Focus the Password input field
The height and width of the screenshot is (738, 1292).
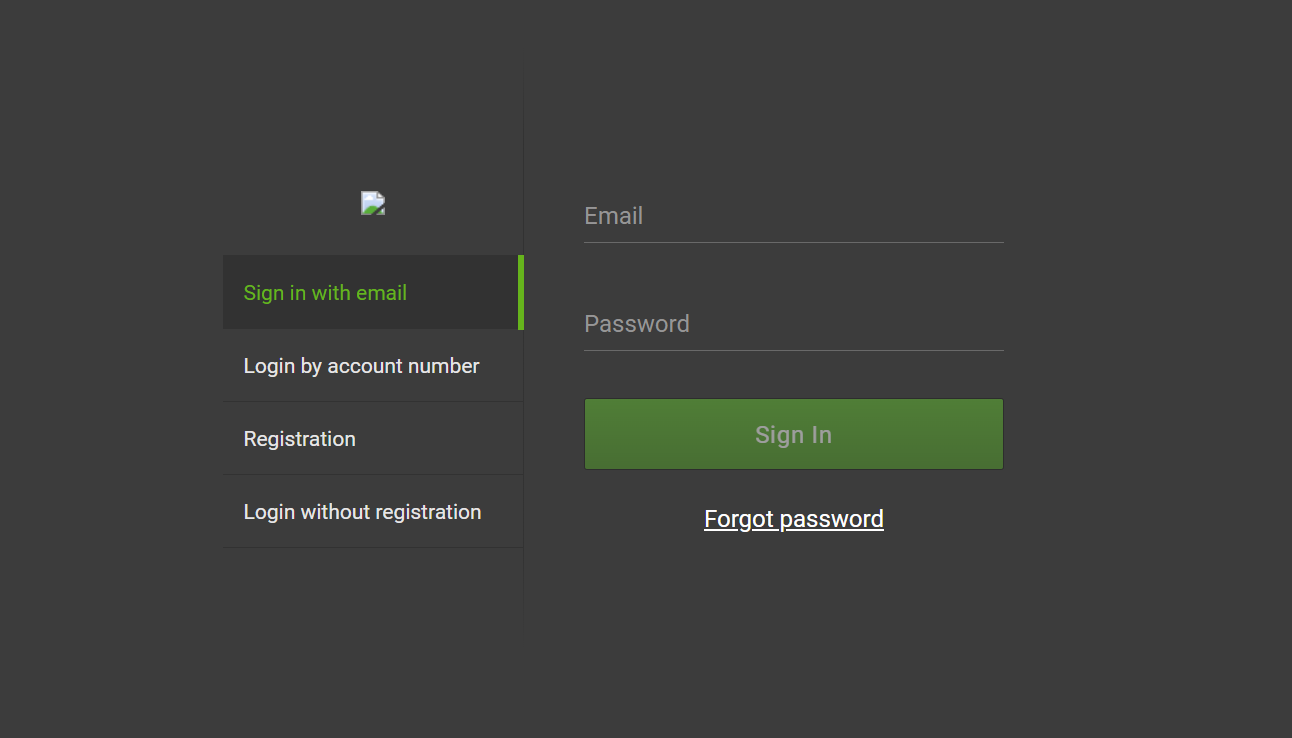[793, 324]
